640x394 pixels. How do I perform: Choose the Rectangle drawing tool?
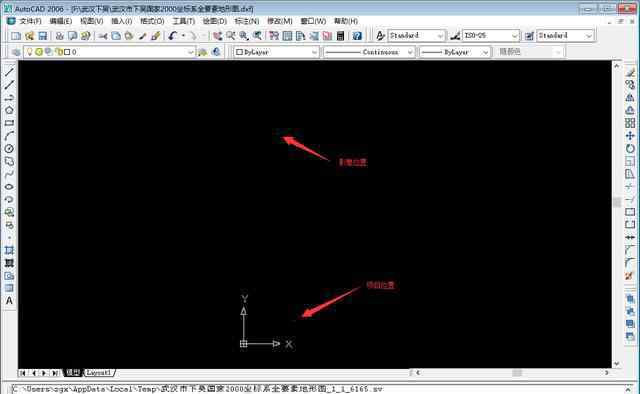9,123
